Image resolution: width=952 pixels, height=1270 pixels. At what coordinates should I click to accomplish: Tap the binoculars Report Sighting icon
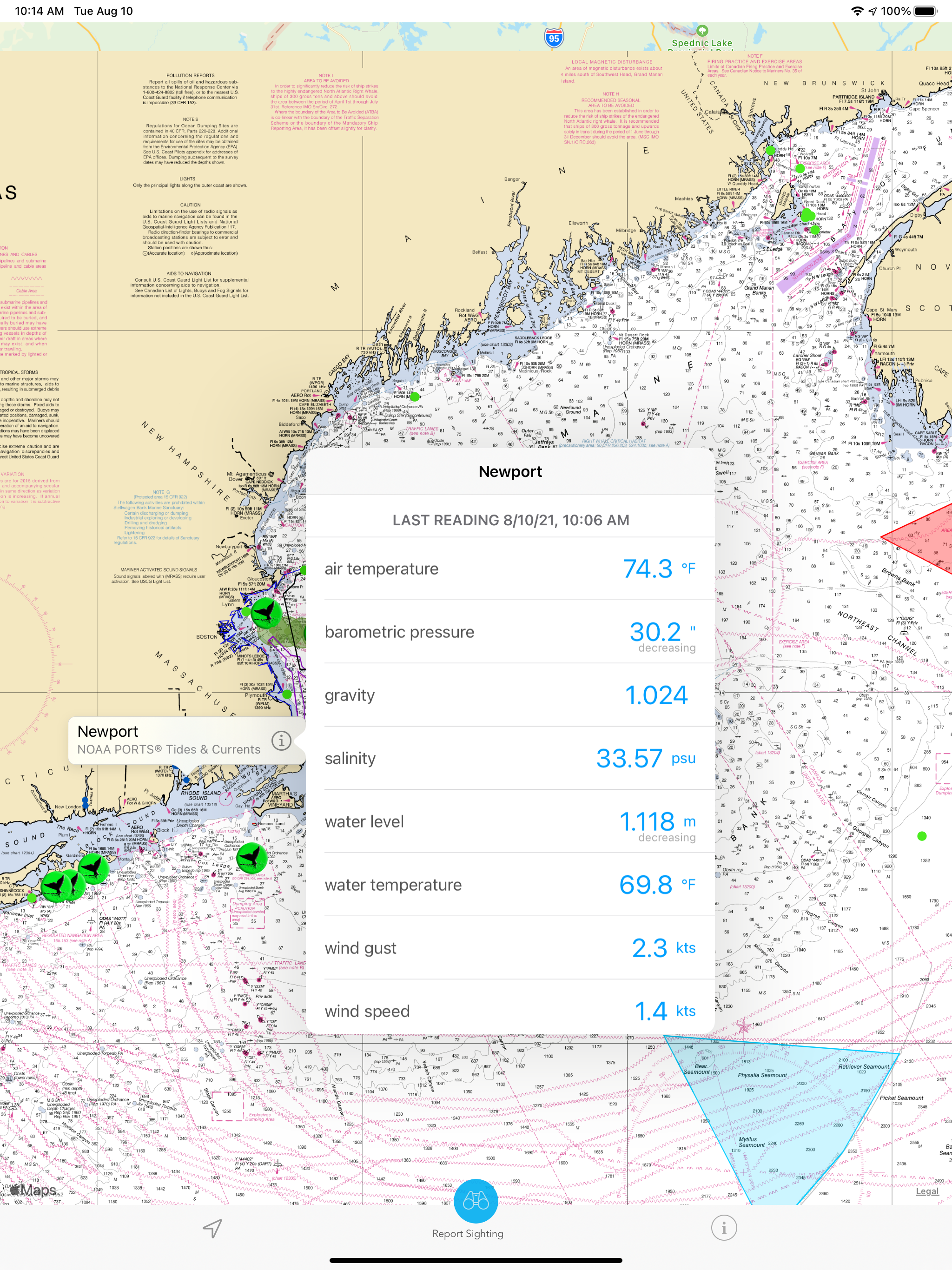pos(476,1201)
